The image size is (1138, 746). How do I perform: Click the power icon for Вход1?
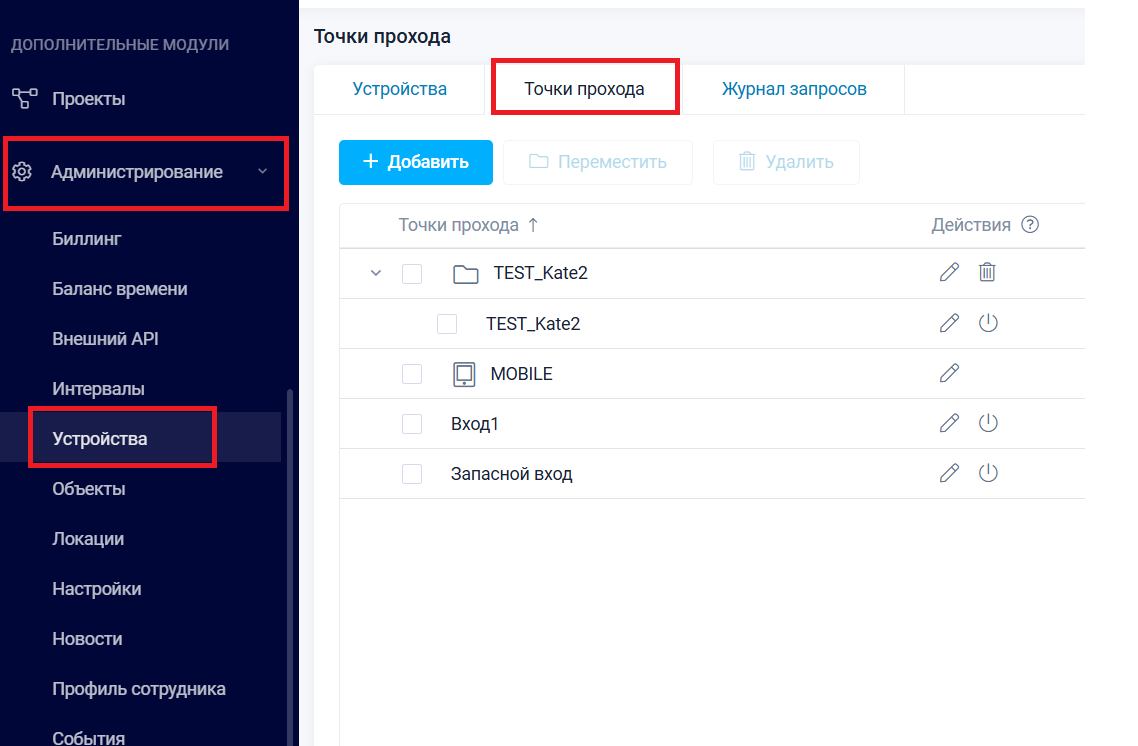pos(988,423)
